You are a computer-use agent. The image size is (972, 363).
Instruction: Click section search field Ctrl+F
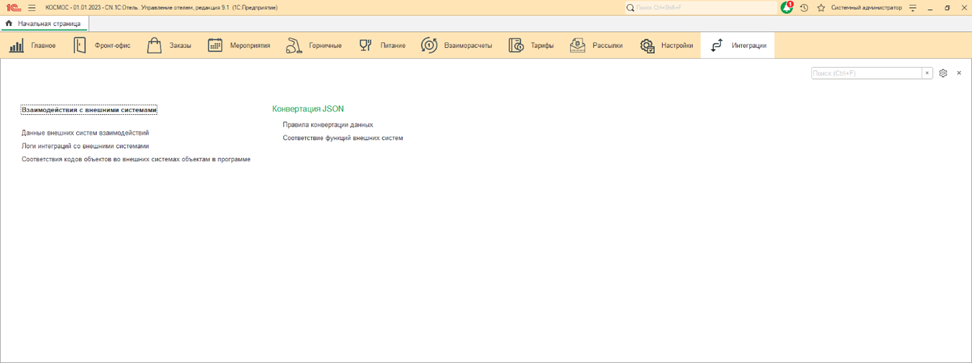(x=866, y=73)
